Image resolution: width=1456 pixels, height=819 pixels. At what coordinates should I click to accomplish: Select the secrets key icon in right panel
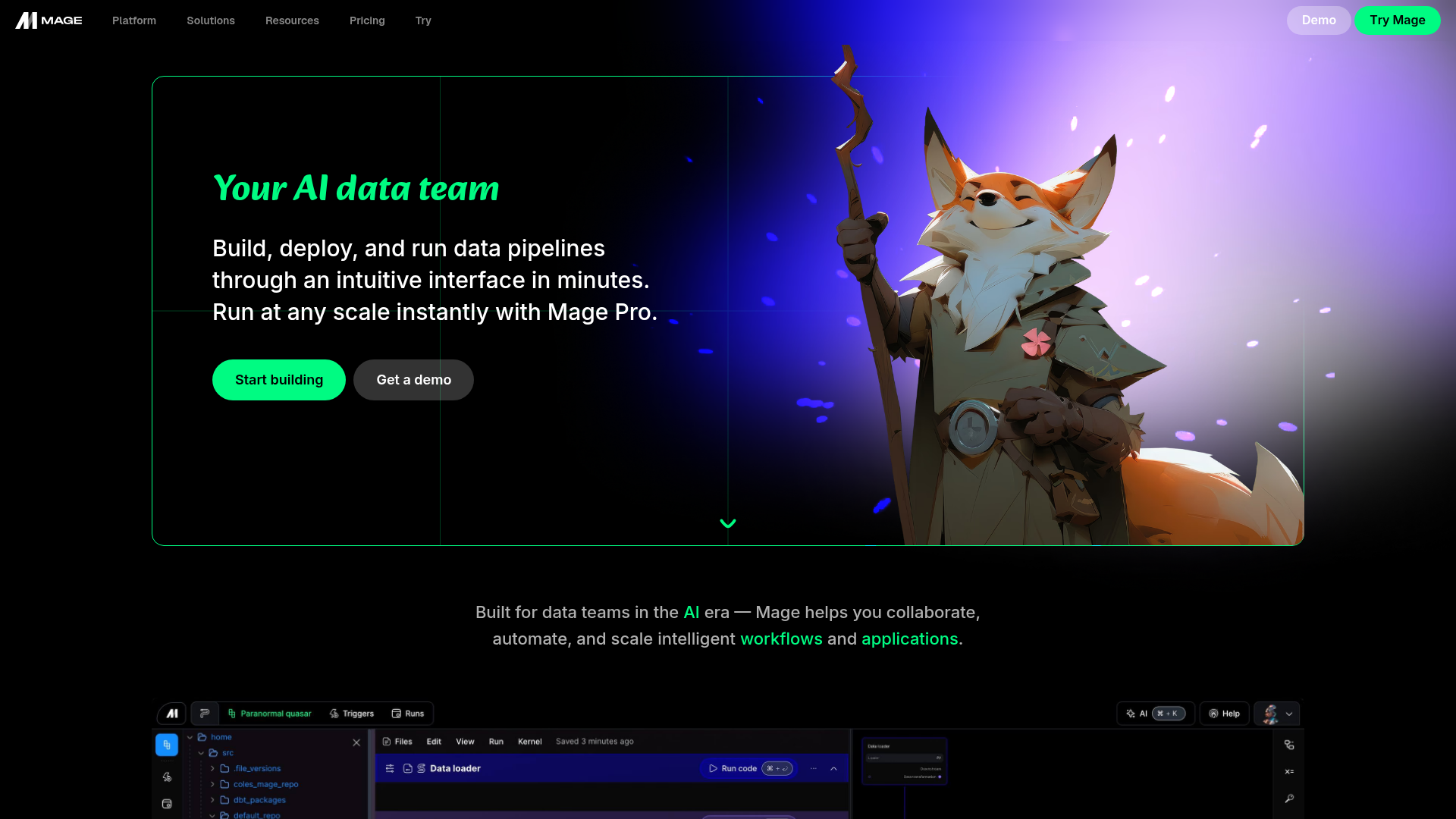(x=1289, y=798)
